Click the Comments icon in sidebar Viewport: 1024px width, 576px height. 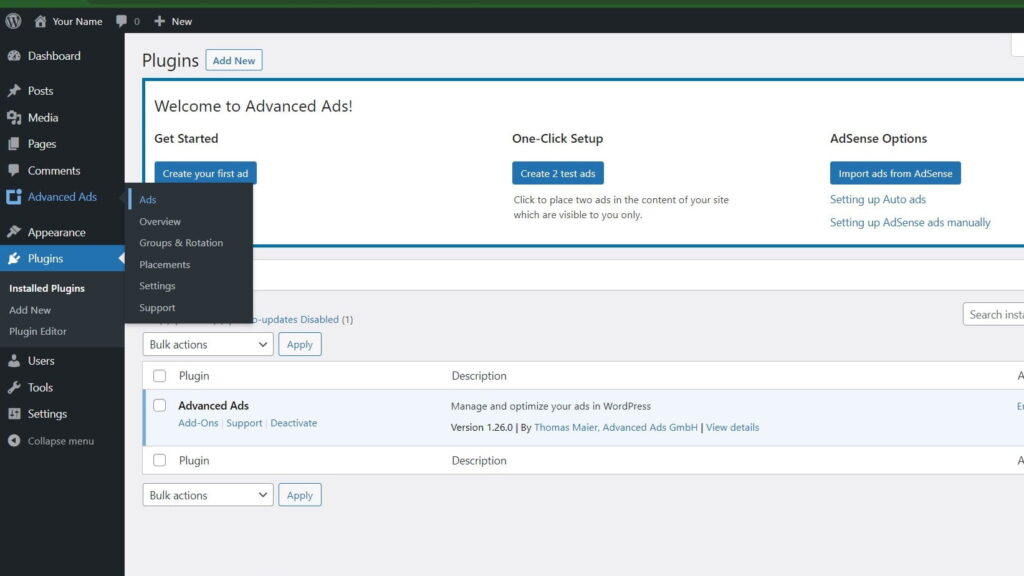(x=14, y=170)
